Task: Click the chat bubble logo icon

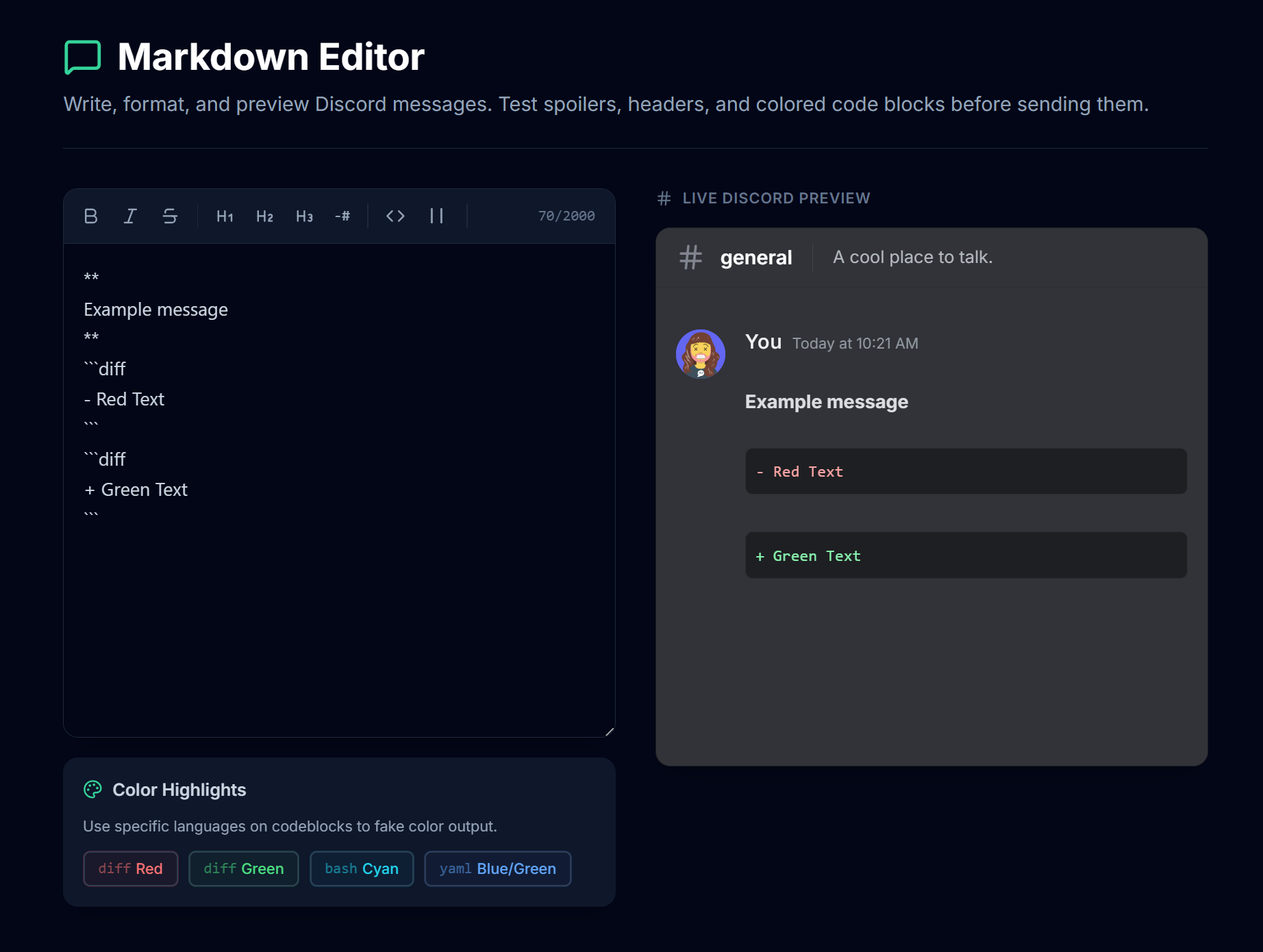Action: [83, 57]
